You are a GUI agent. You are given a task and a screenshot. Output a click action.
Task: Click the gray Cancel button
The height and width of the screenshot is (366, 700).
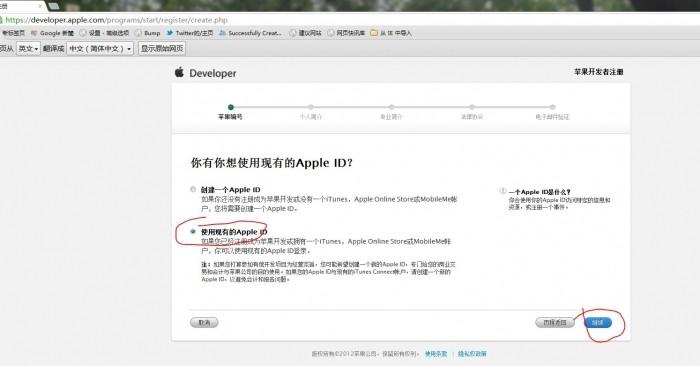204,322
